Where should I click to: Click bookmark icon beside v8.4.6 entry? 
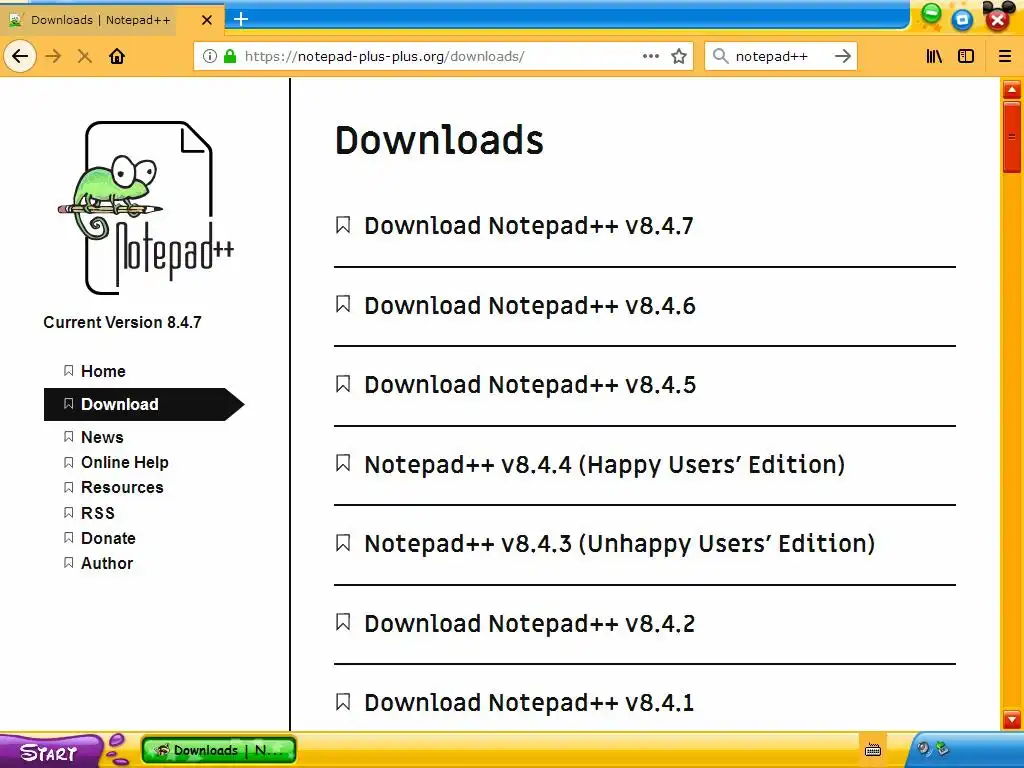[343, 304]
